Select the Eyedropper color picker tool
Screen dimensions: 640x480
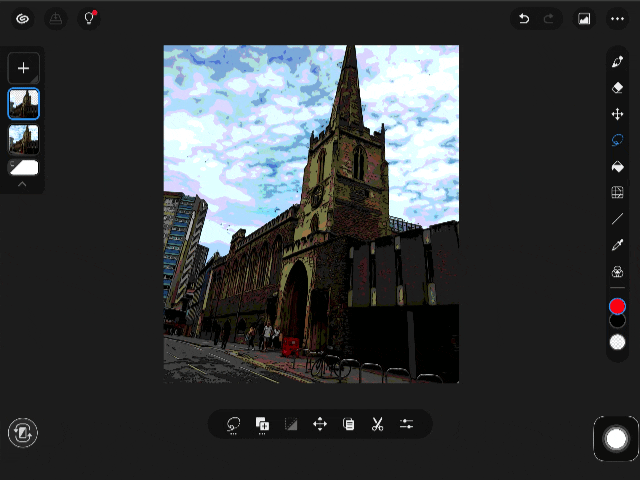617,245
